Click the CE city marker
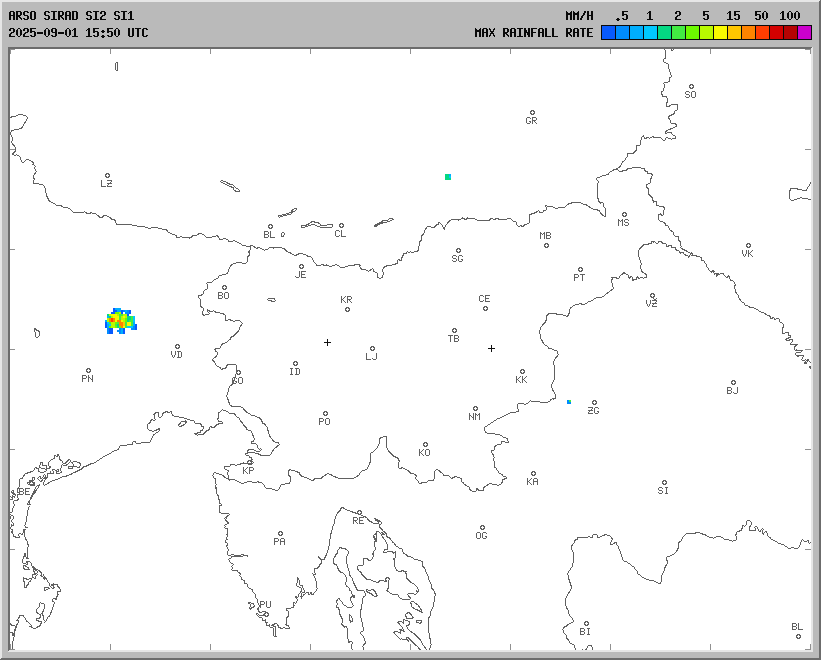821x660 pixels. click(485, 308)
